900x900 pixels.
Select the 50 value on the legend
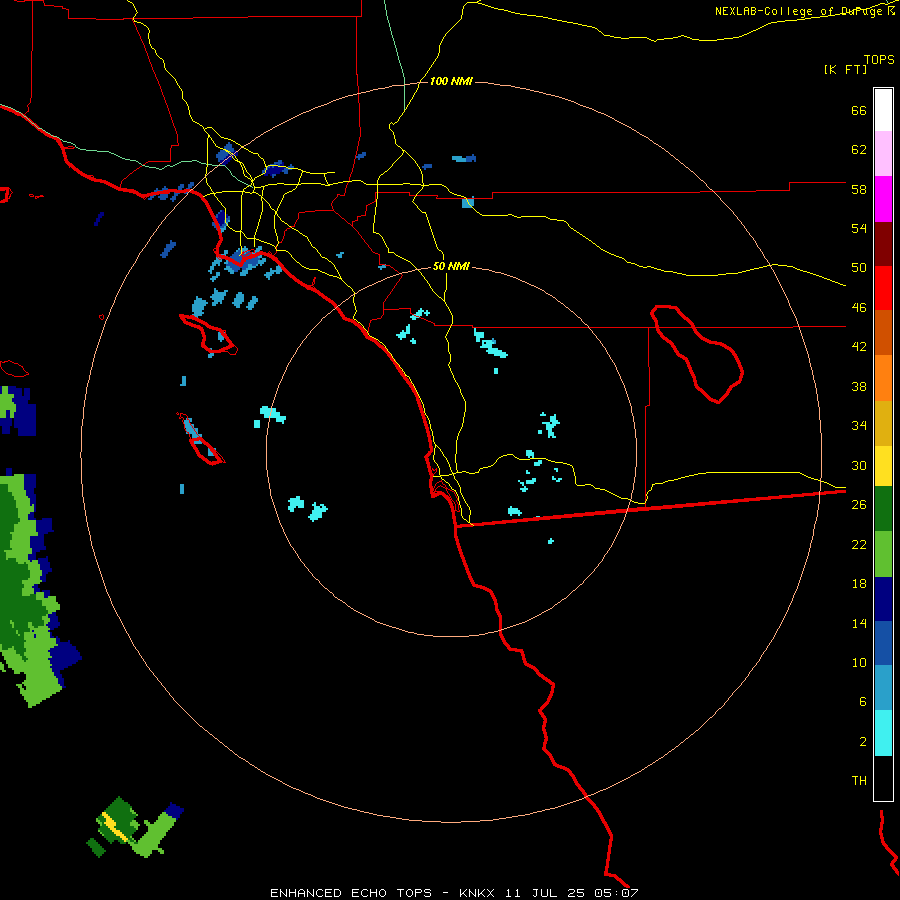click(x=859, y=268)
